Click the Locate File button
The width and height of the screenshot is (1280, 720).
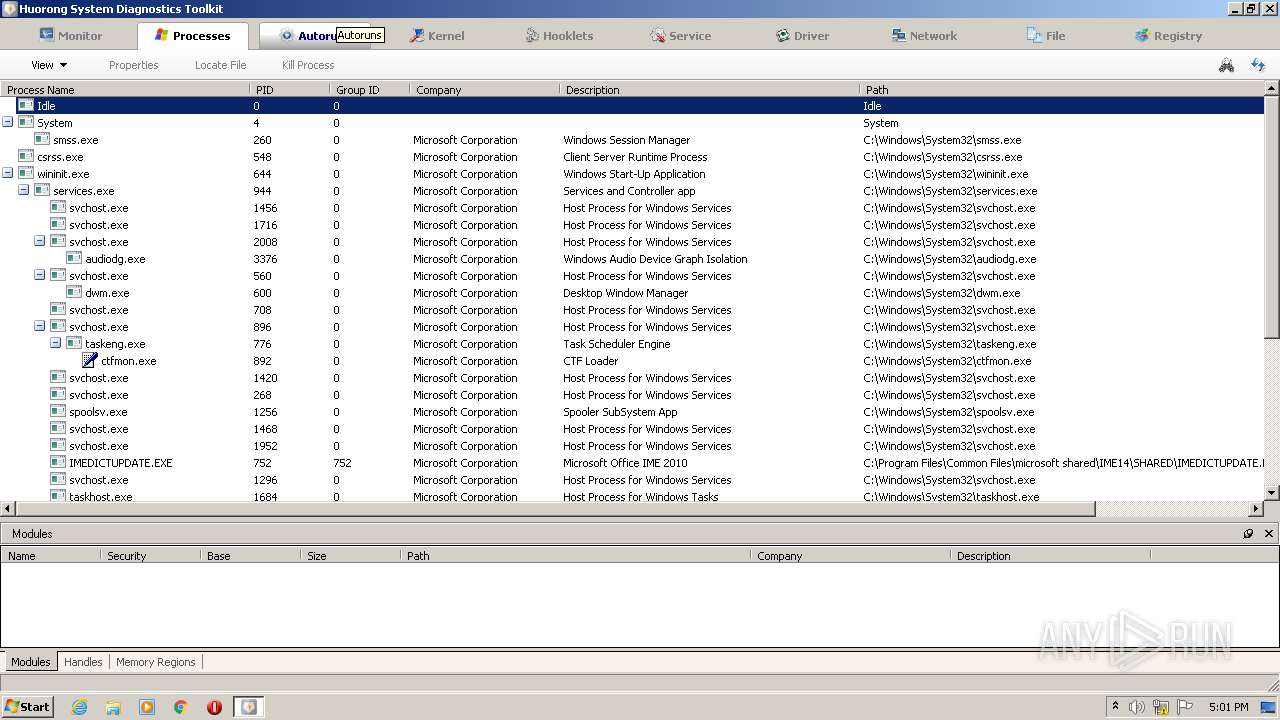point(220,65)
